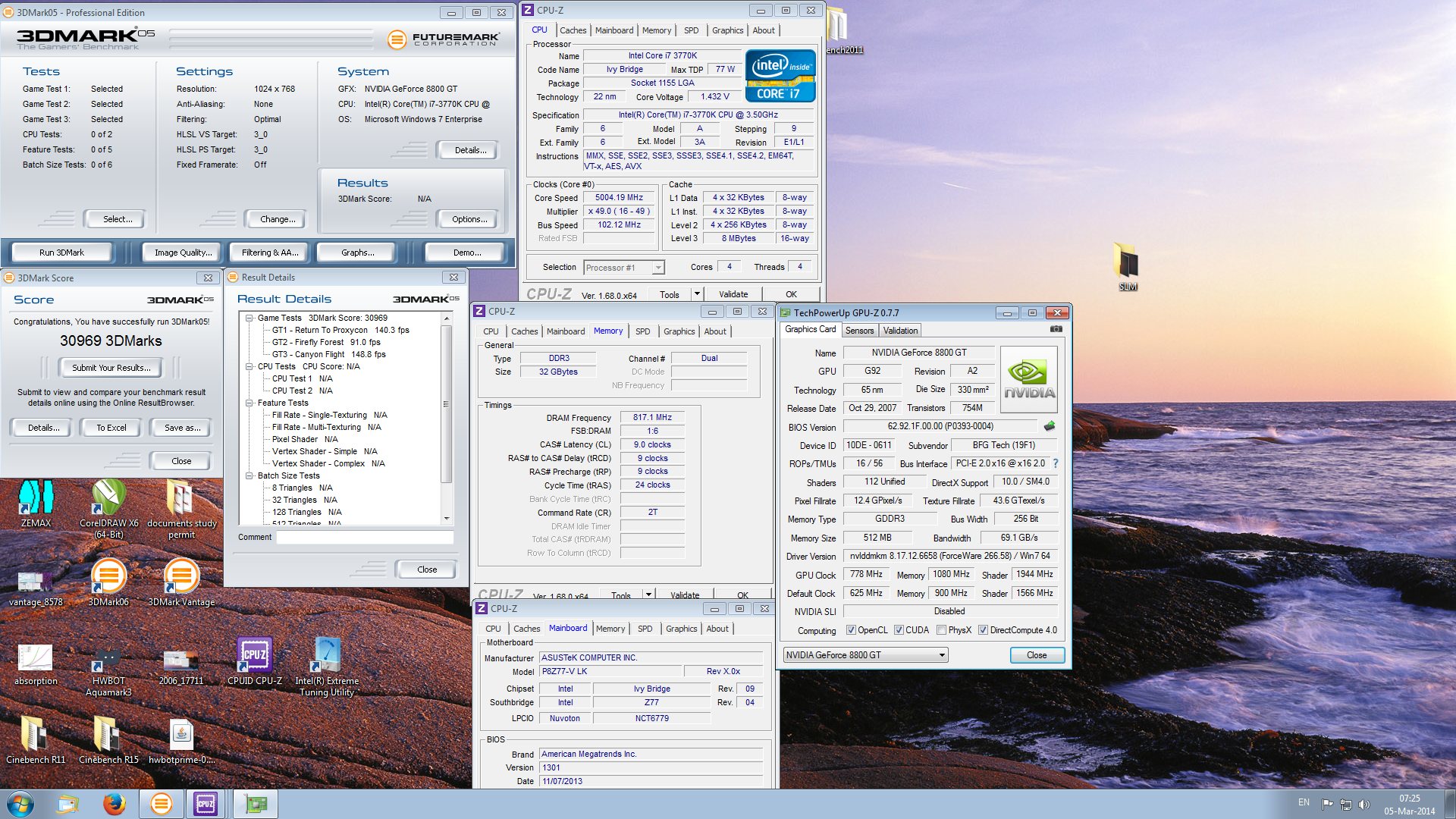1456x819 pixels.
Task: Click the Comment input field
Action: click(365, 537)
